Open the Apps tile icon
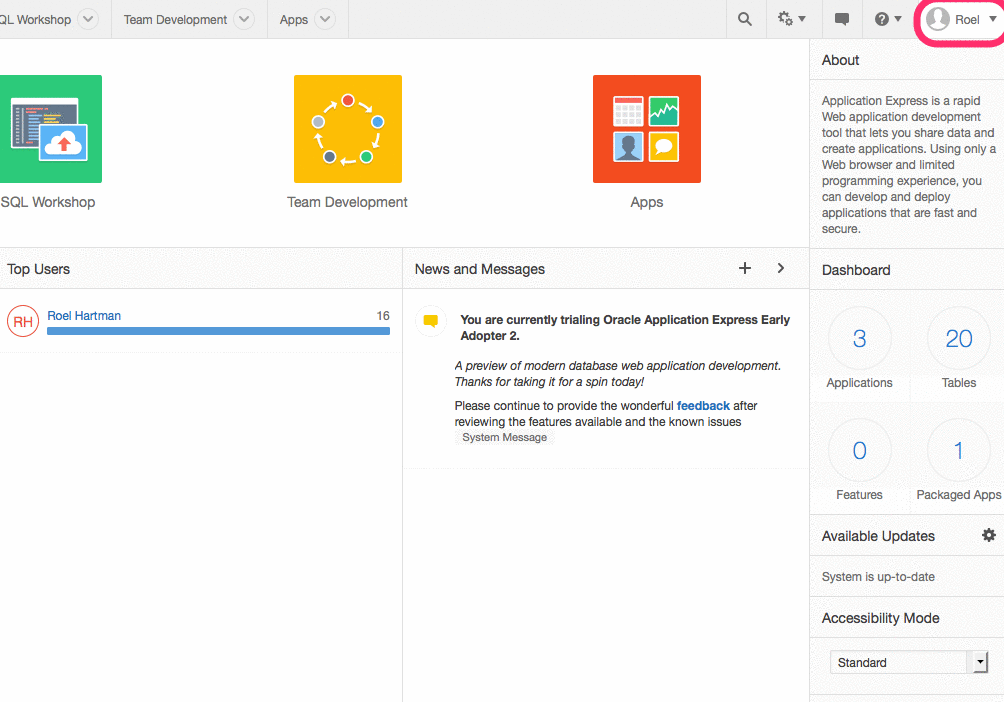The height and width of the screenshot is (702, 1004). [x=647, y=129]
